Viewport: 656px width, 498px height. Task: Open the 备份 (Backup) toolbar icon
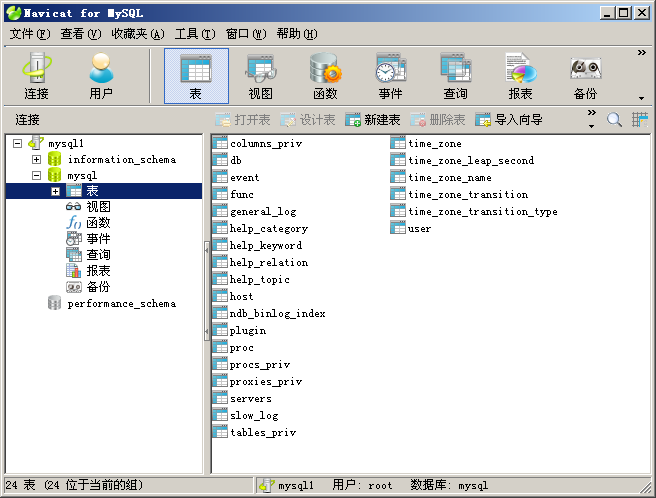coord(585,76)
